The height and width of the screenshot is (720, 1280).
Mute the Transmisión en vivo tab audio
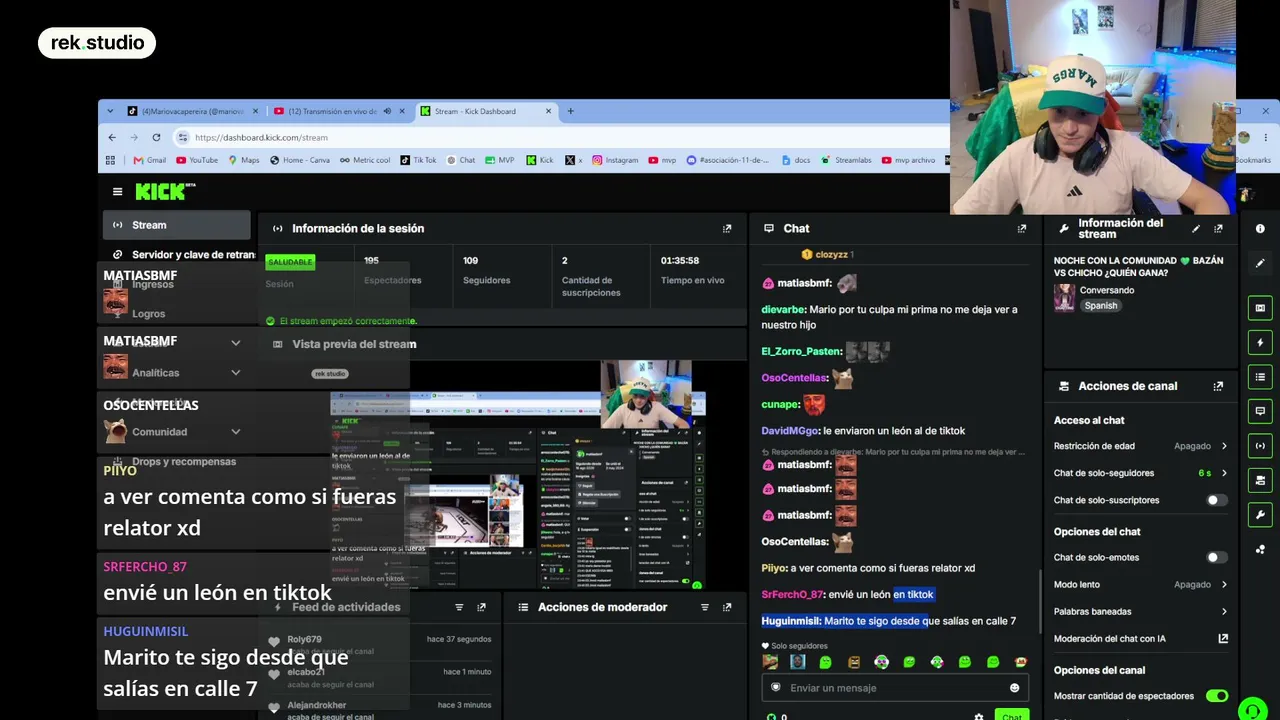click(387, 111)
